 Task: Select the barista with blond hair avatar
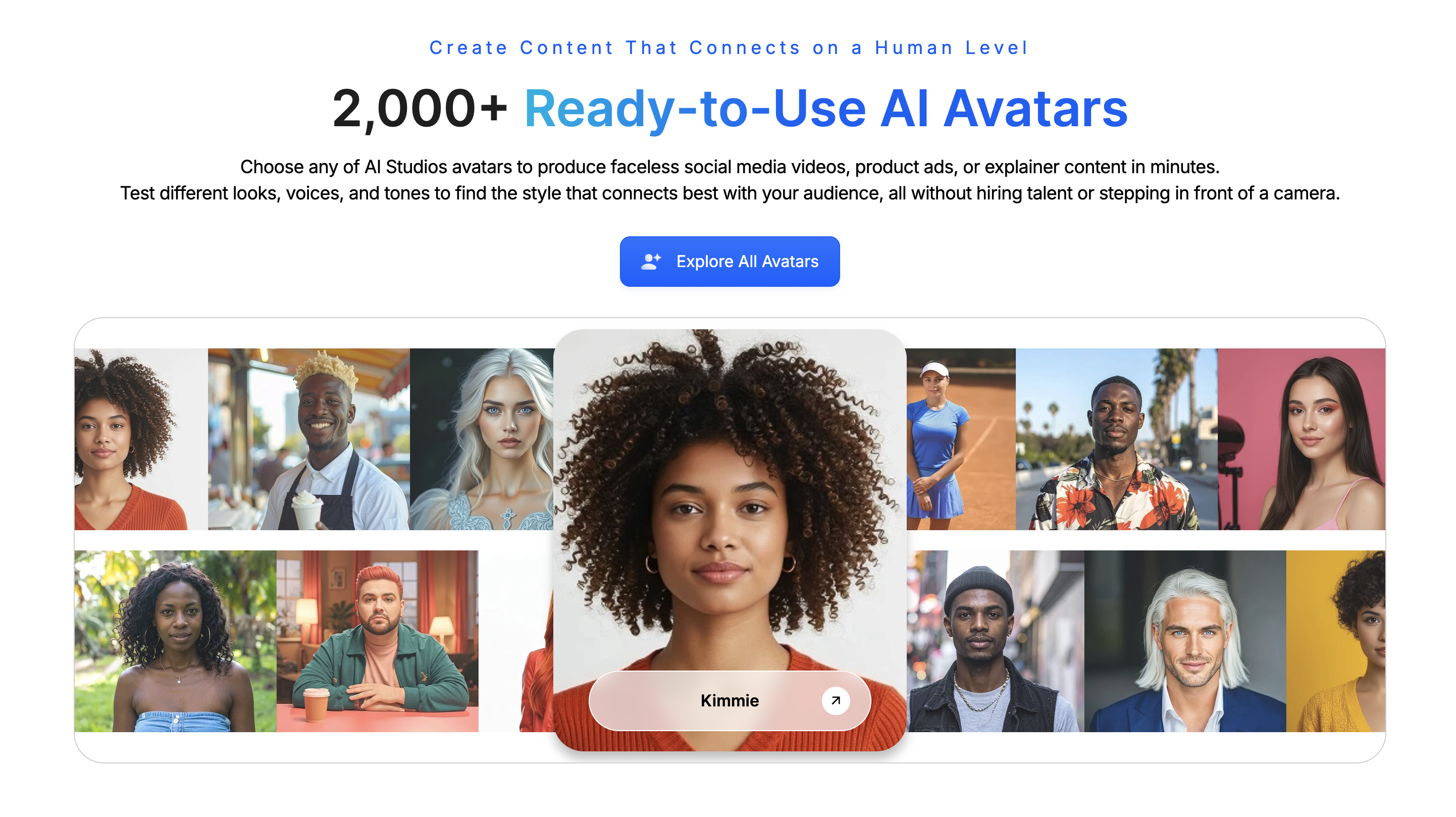click(x=308, y=439)
